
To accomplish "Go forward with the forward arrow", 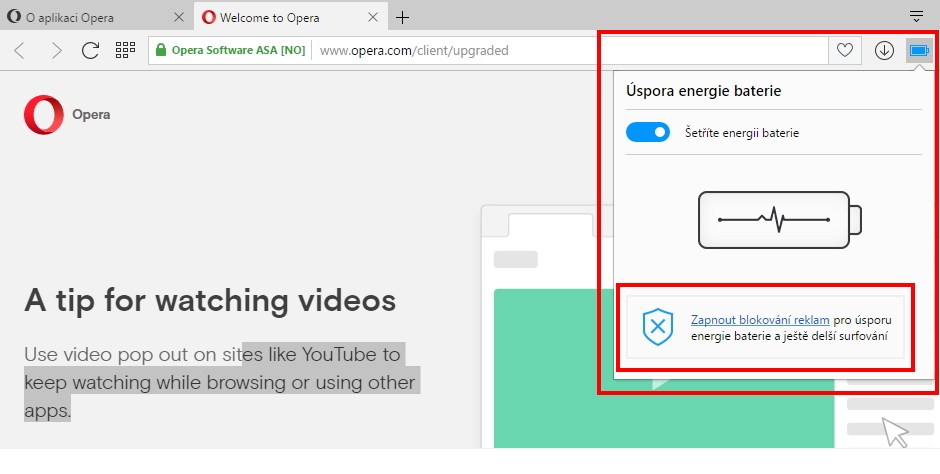I will click(57, 50).
